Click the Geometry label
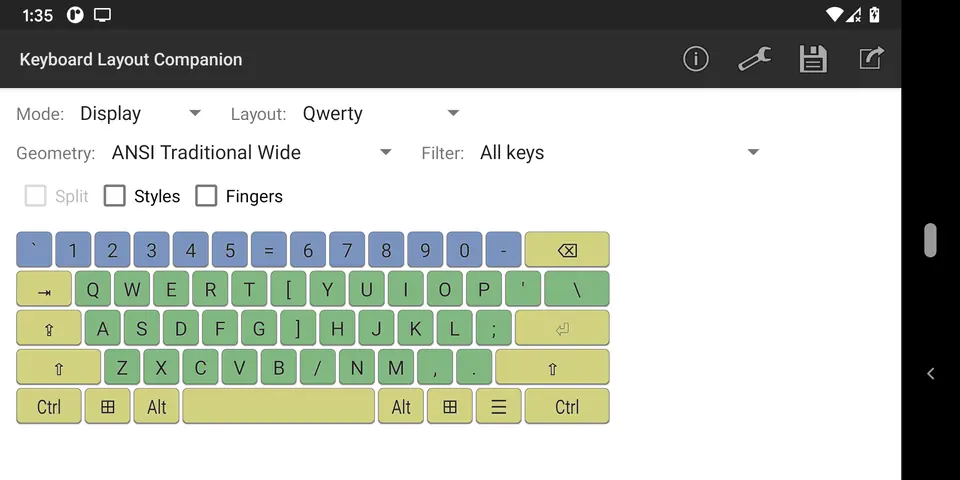This screenshot has height=480, width=960. click(56, 154)
